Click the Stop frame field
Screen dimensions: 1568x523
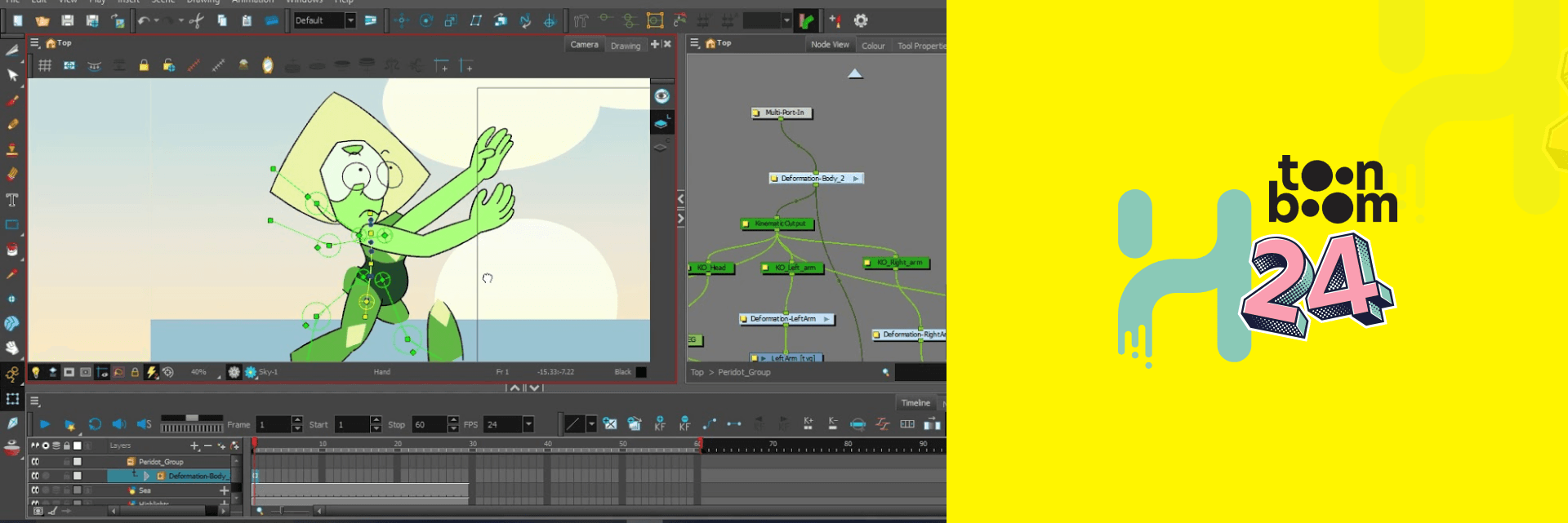click(x=430, y=424)
